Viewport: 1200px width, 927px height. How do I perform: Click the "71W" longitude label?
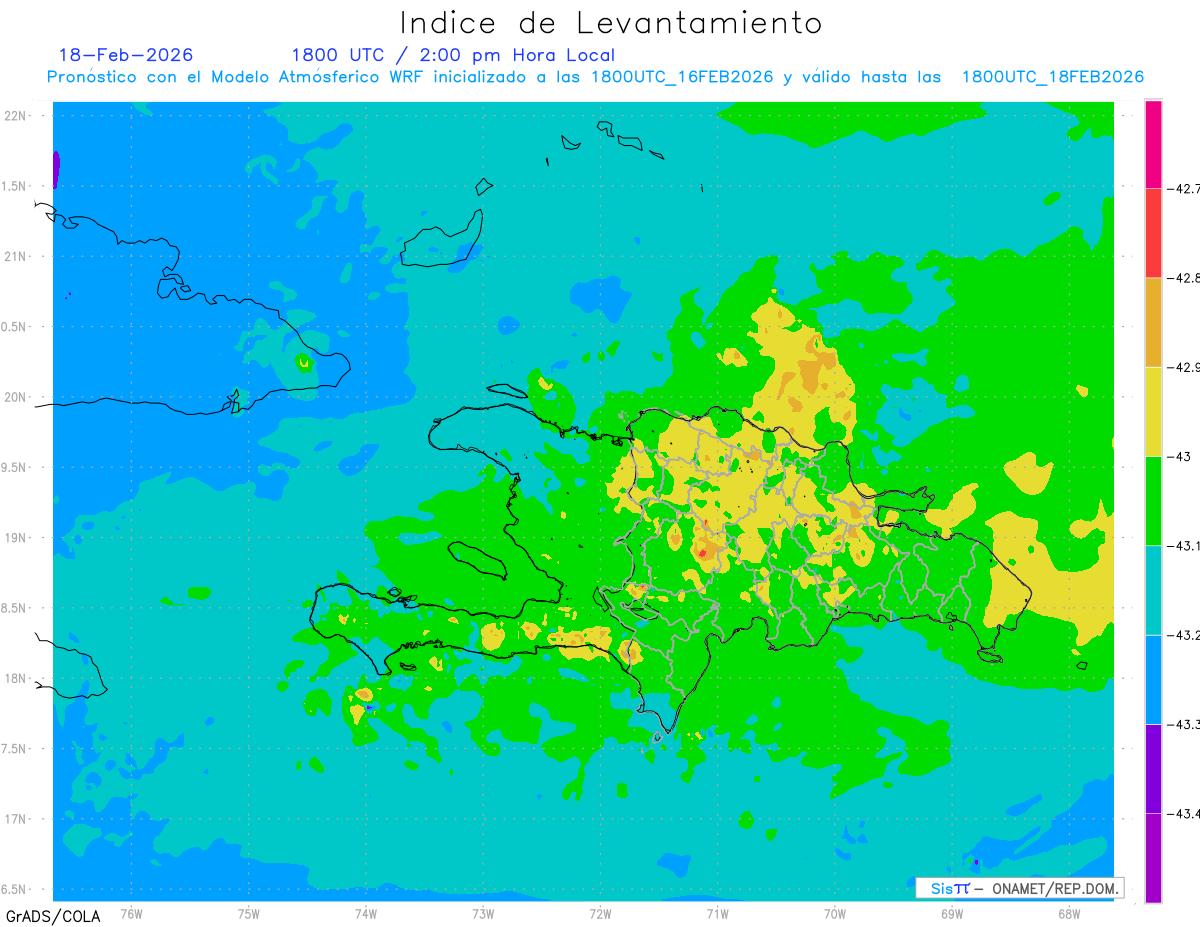point(717,913)
